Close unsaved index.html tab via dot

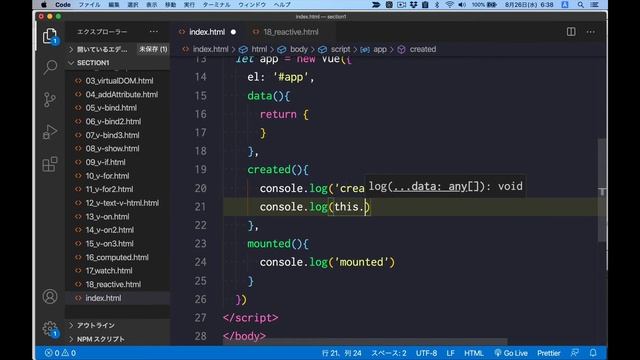(233, 32)
